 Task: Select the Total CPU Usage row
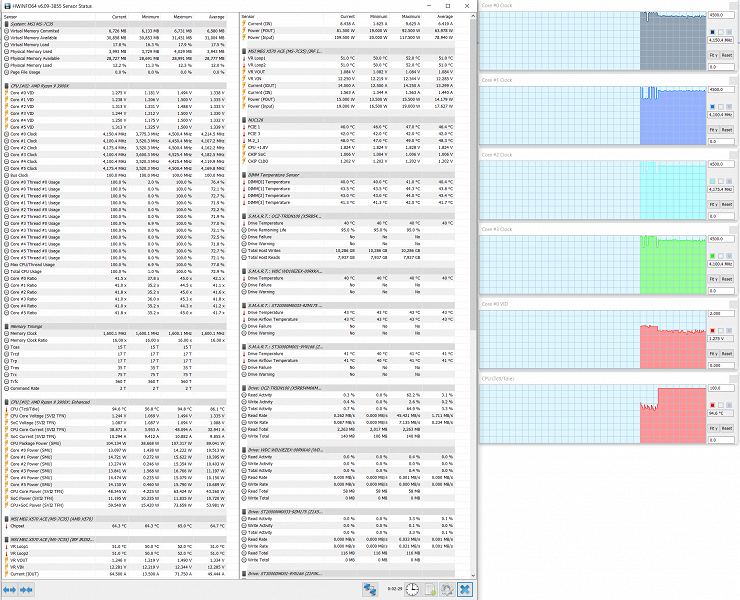115,271
